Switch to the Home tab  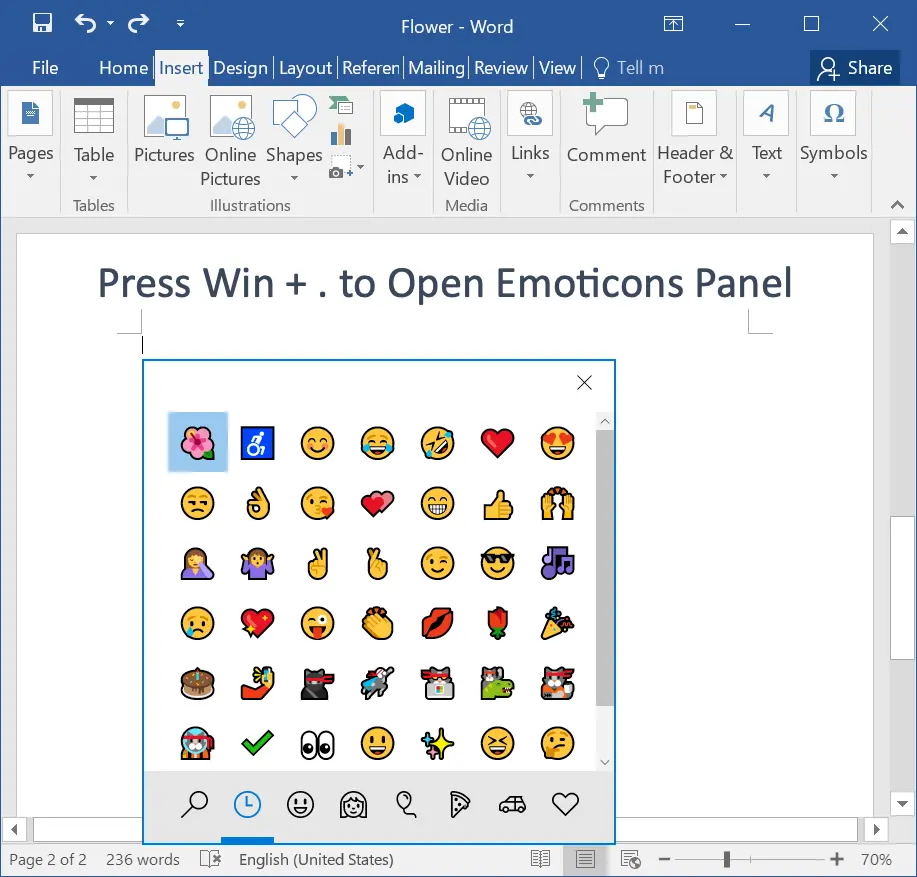[x=123, y=68]
